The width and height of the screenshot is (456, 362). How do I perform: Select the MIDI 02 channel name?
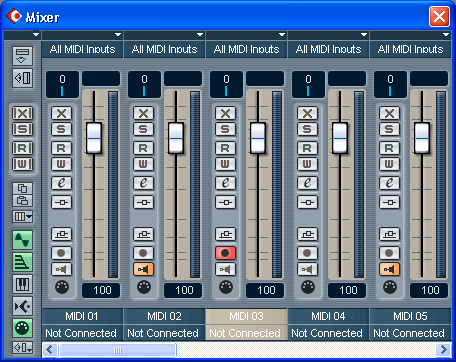coord(164,316)
